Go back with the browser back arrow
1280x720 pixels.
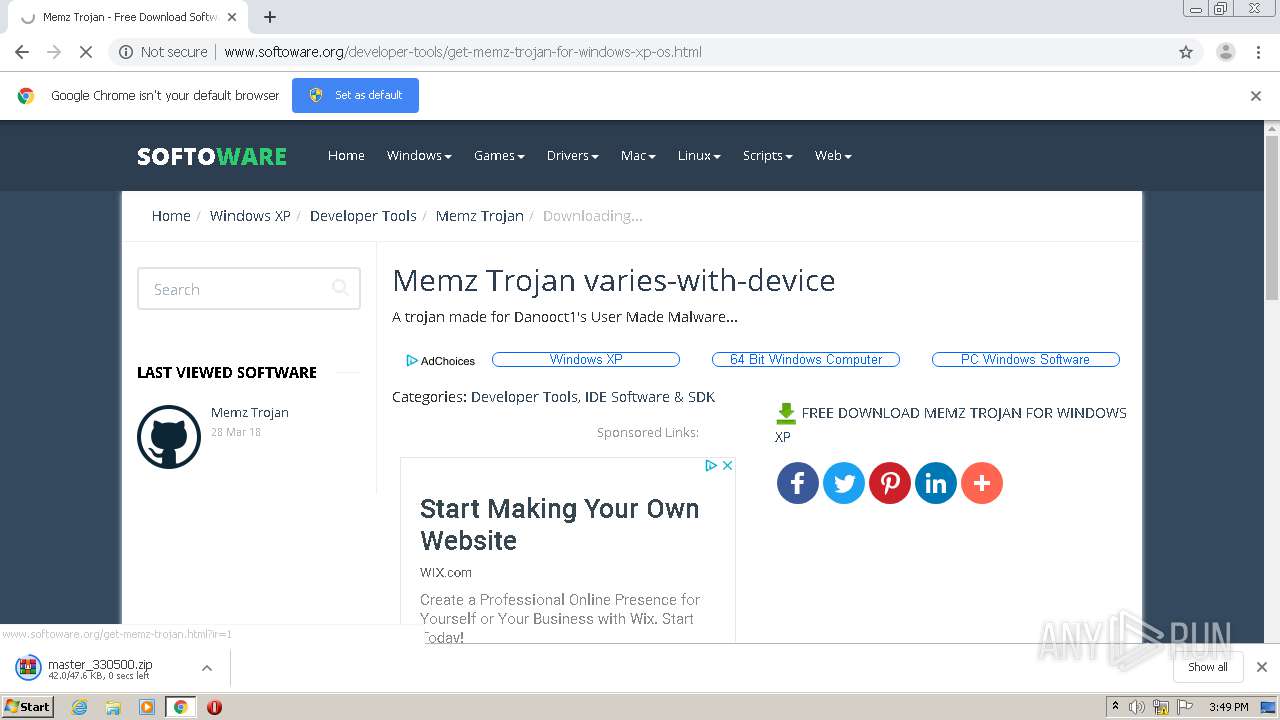(22, 52)
